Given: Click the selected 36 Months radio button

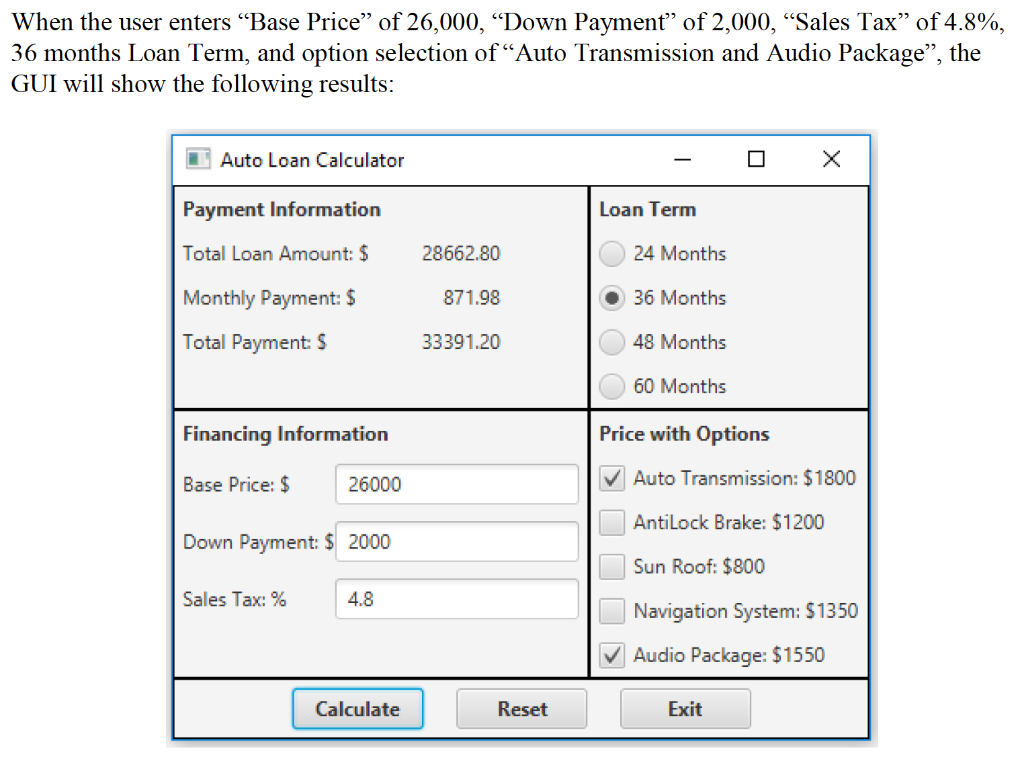Looking at the screenshot, I should tap(611, 298).
